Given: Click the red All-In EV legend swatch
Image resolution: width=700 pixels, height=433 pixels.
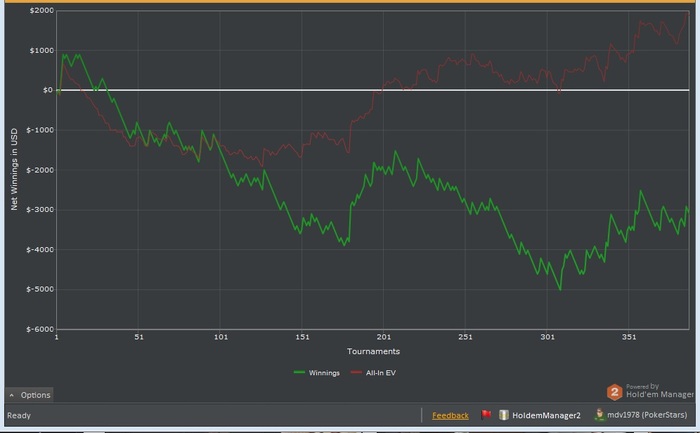Looking at the screenshot, I should (356, 372).
